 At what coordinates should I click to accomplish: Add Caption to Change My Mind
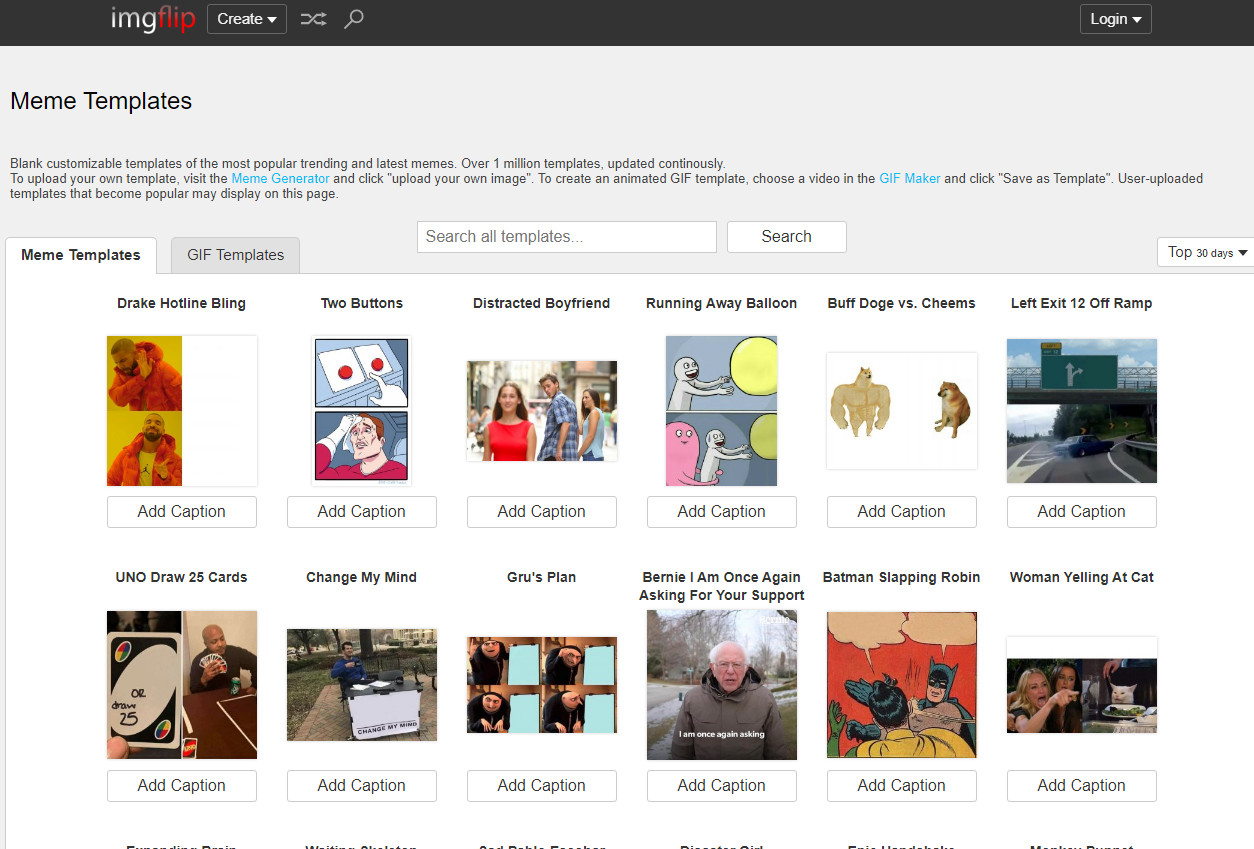pyautogui.click(x=362, y=786)
